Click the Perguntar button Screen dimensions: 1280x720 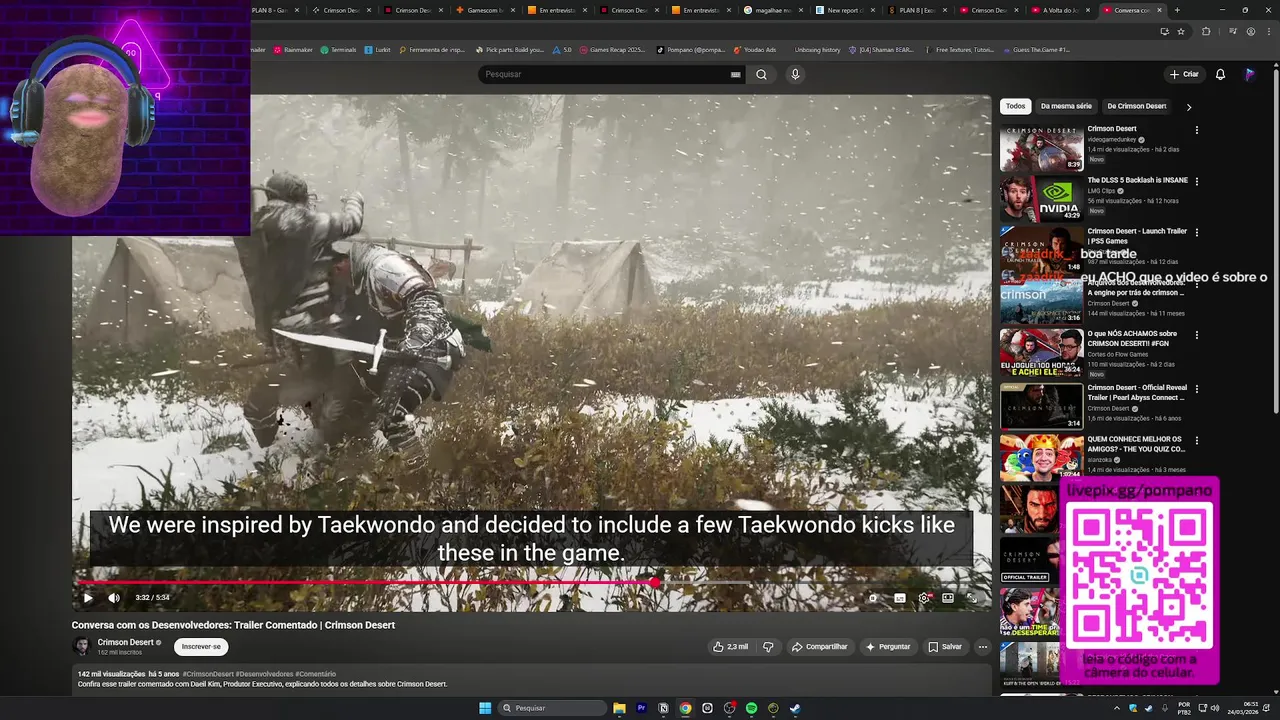tap(888, 647)
